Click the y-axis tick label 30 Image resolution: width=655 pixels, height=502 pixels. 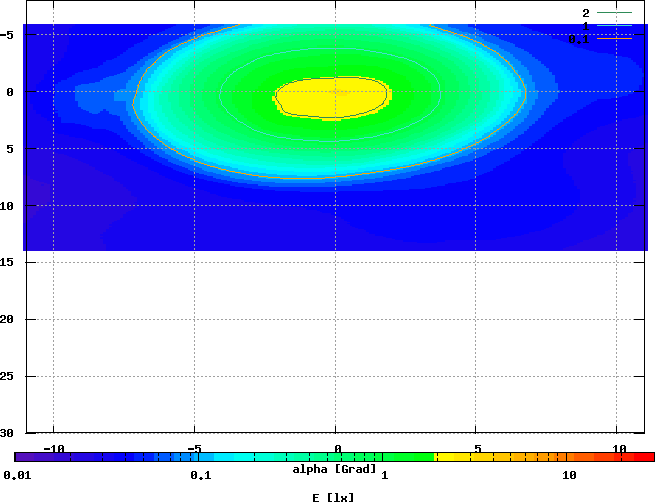tap(8, 433)
